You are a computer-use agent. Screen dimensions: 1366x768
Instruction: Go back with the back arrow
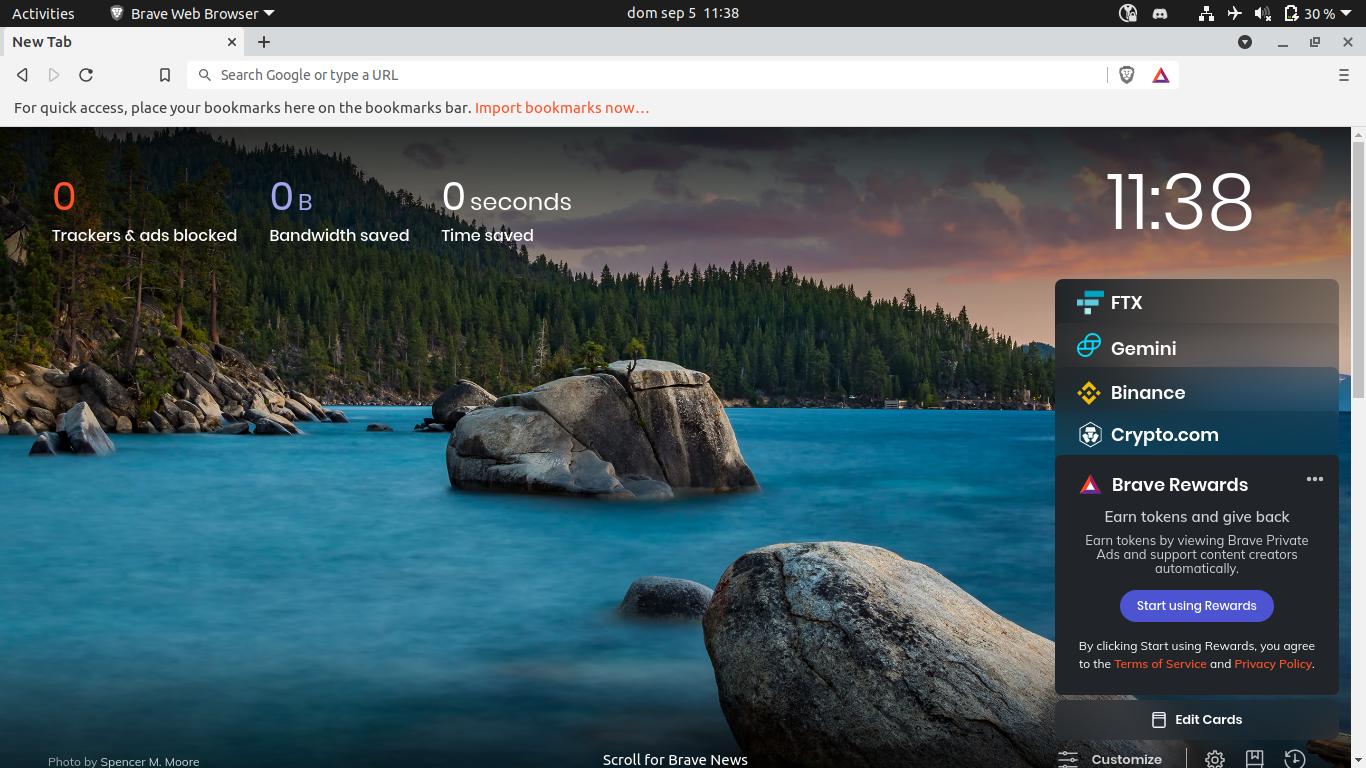[22, 75]
